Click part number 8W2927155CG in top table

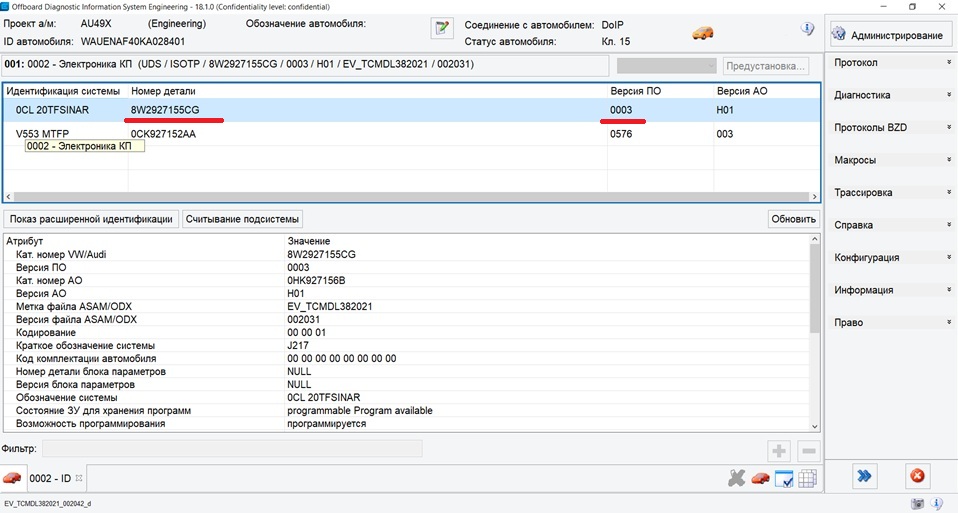pyautogui.click(x=165, y=110)
